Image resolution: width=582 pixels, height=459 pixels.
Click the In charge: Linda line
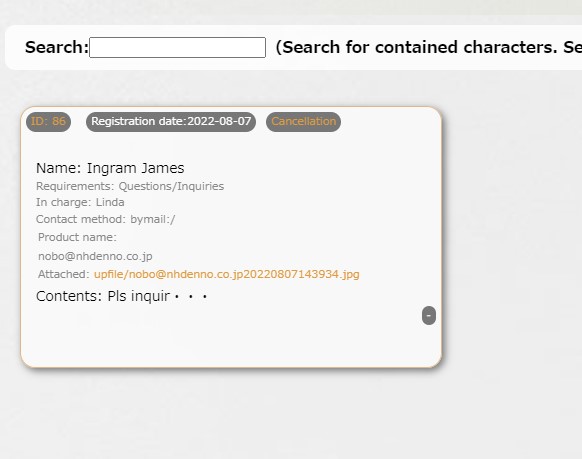[x=80, y=202]
